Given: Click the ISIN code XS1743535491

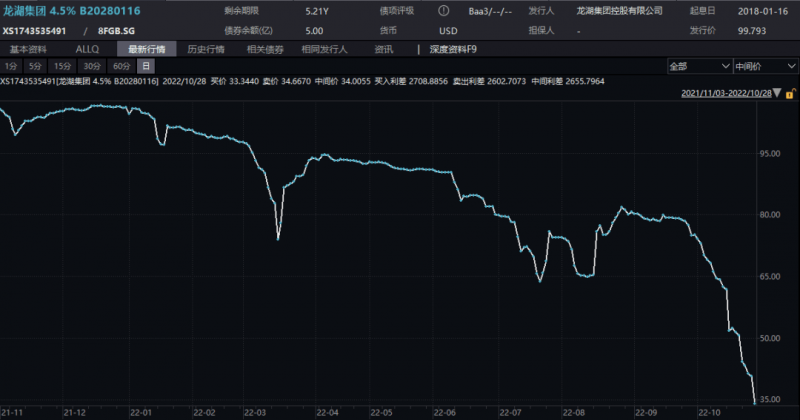Looking at the screenshot, I should point(40,30).
